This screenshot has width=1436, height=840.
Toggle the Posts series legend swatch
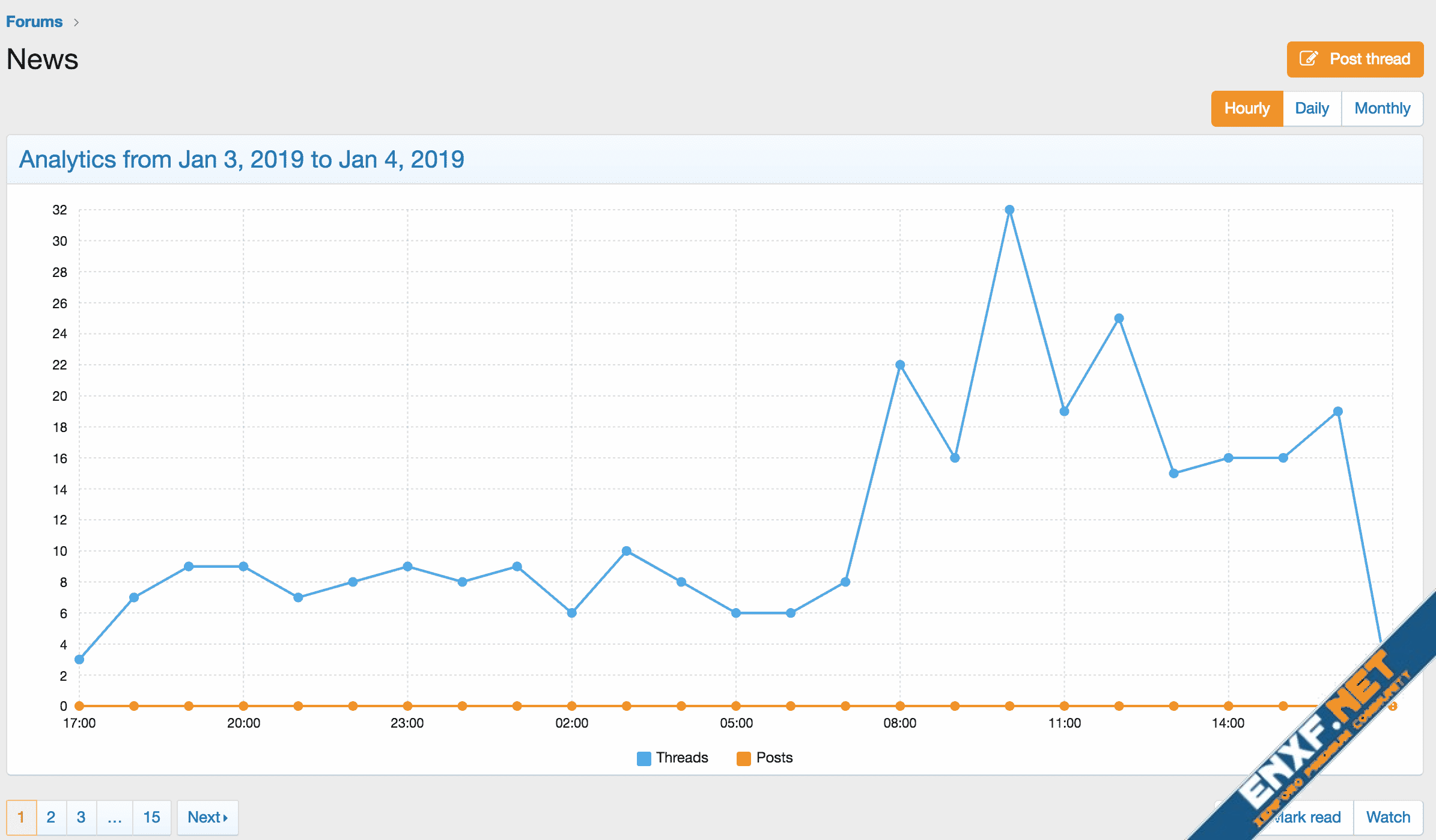[x=743, y=758]
